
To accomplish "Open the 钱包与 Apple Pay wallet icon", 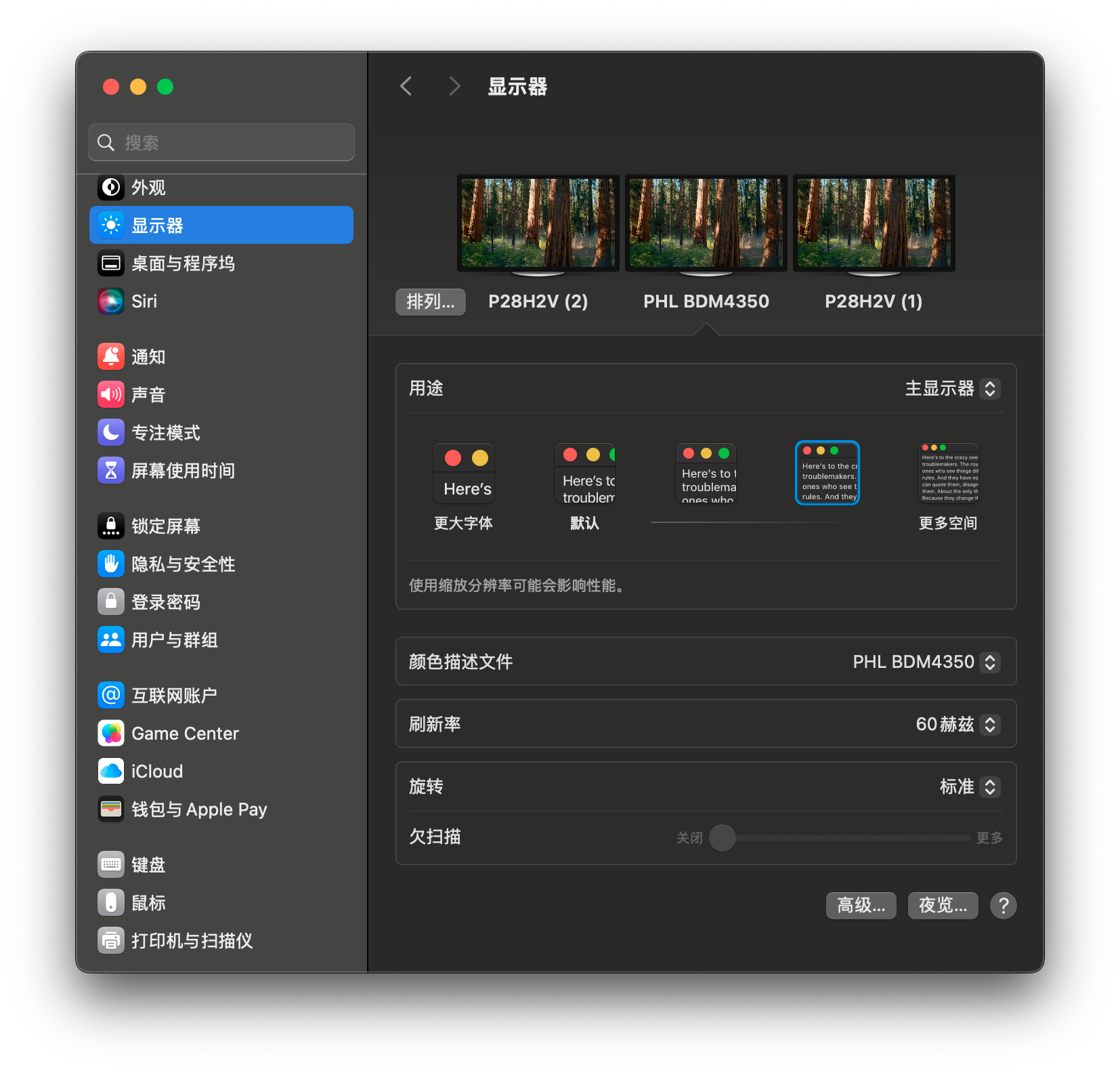I will (111, 809).
